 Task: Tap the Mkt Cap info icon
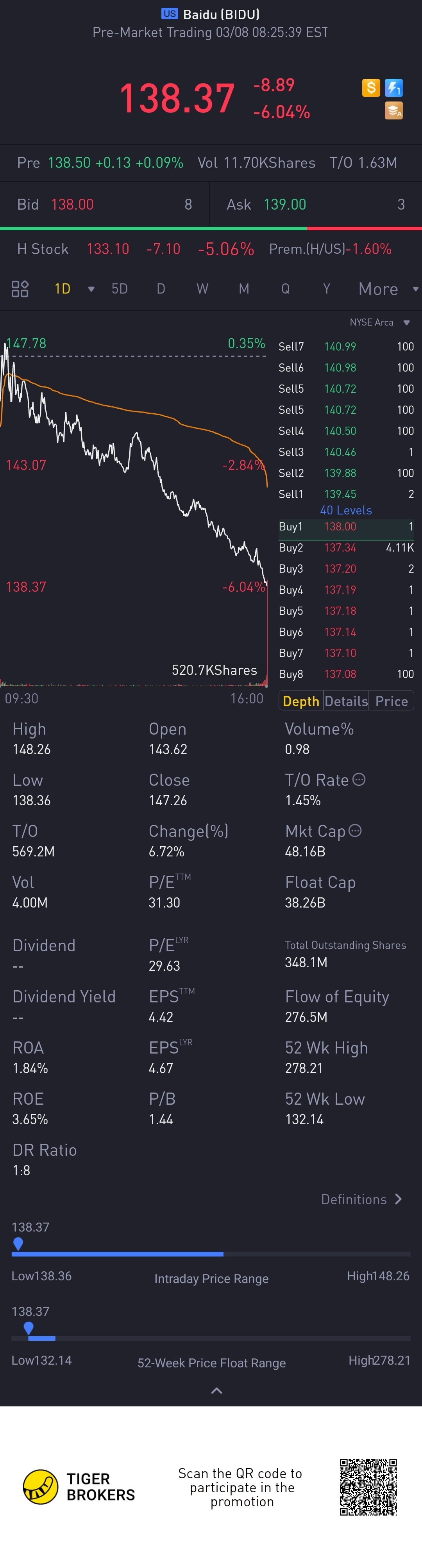(x=356, y=830)
